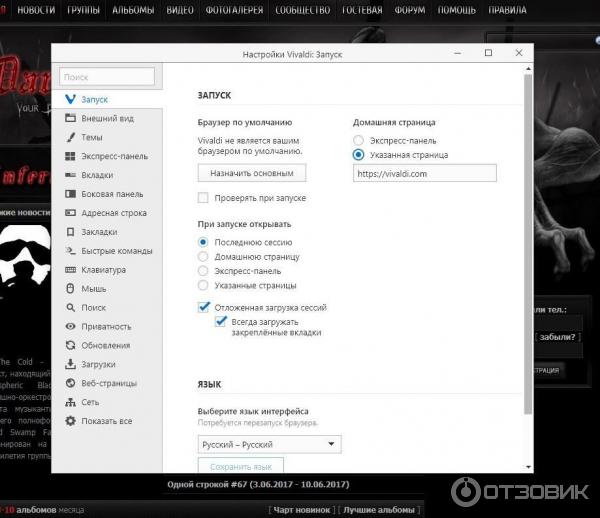
Task: Click the Мышь mouse icon
Action: point(70,288)
